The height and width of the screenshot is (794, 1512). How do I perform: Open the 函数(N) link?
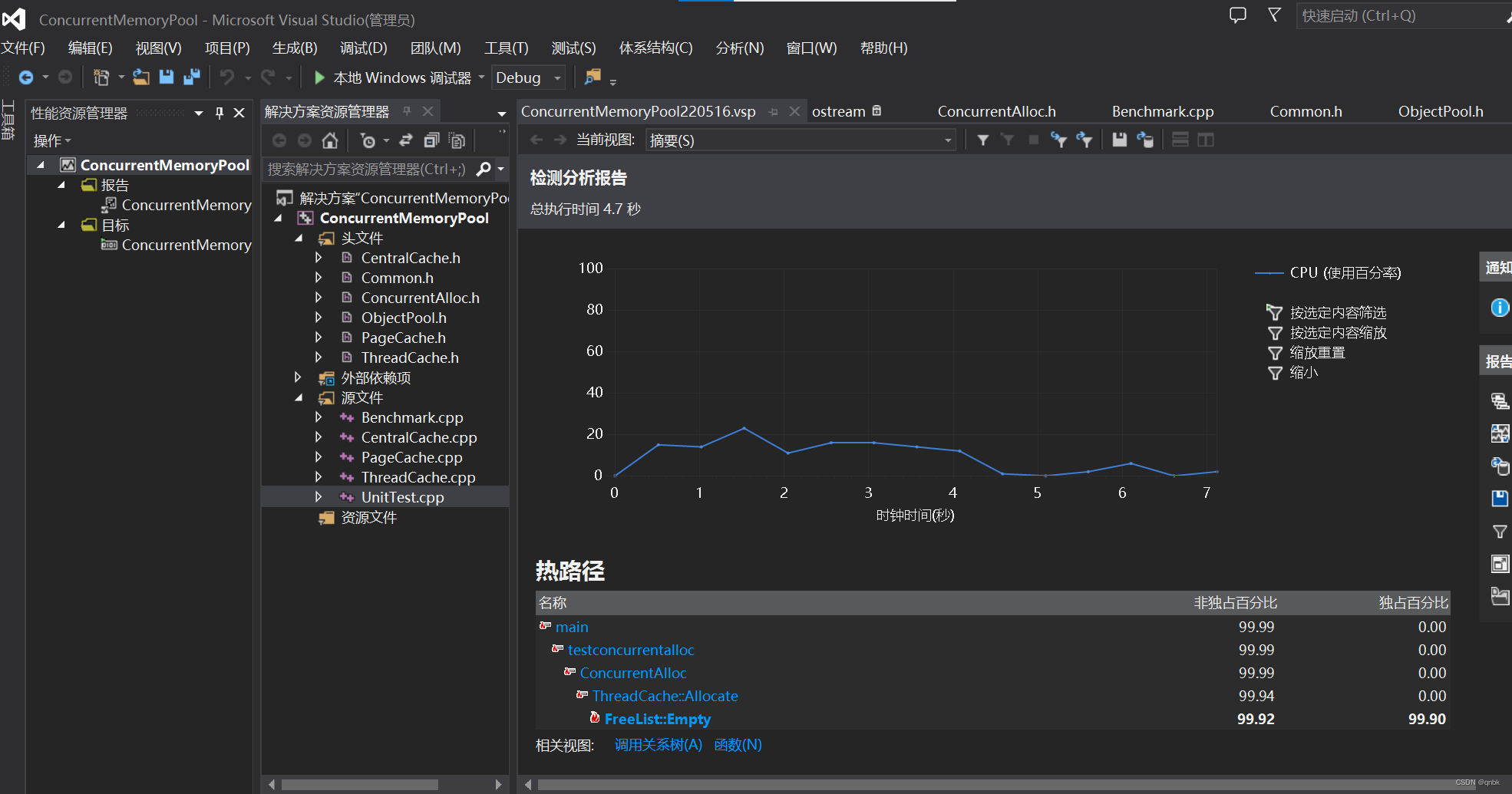(738, 745)
